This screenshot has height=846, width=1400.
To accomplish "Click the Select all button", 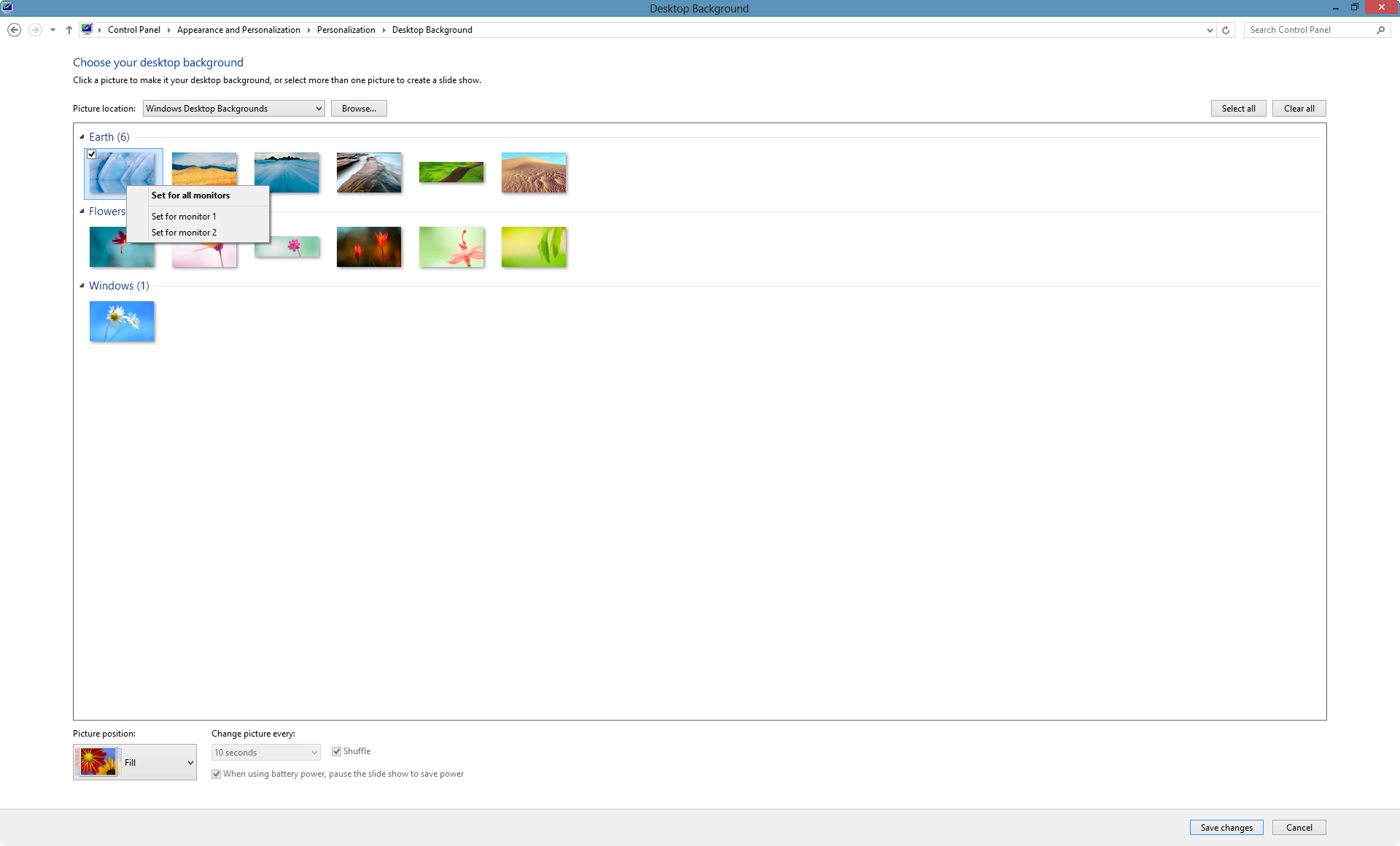I will click(x=1238, y=108).
